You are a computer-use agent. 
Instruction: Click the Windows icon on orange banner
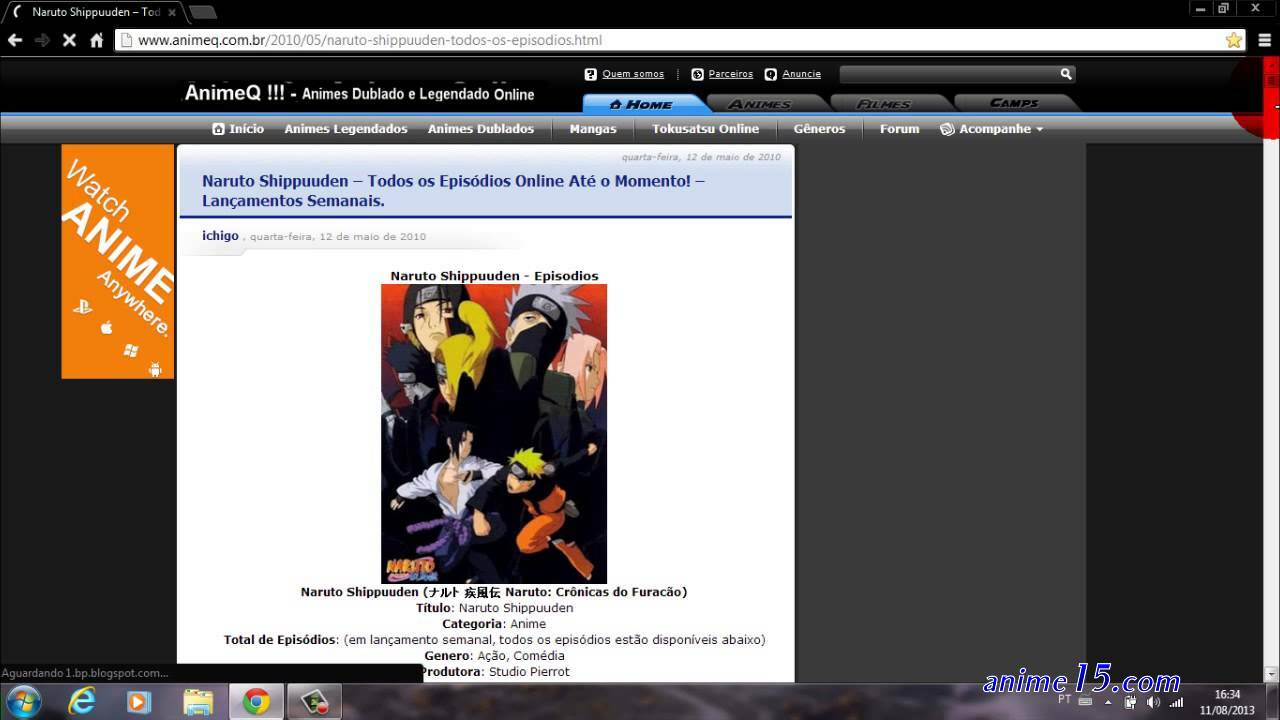pos(131,350)
